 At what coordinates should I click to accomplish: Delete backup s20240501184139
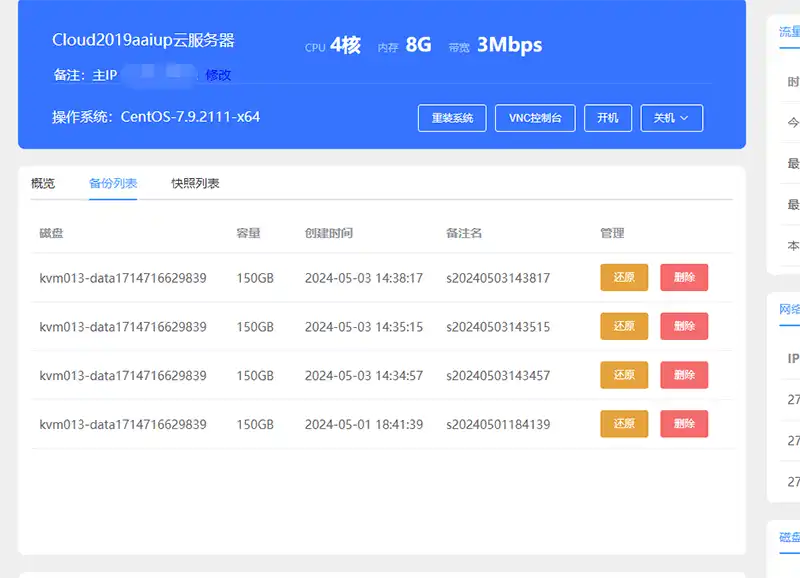(x=684, y=424)
